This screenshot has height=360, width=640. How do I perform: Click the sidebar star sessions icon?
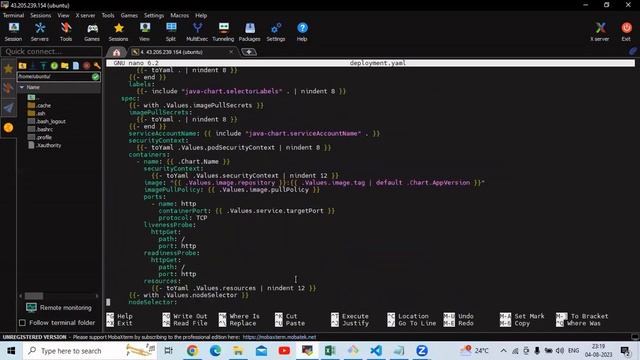(8, 69)
